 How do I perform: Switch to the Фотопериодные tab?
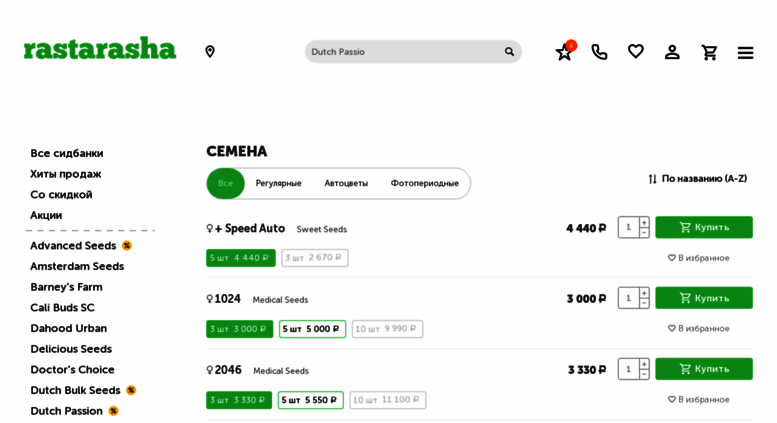[x=425, y=183]
